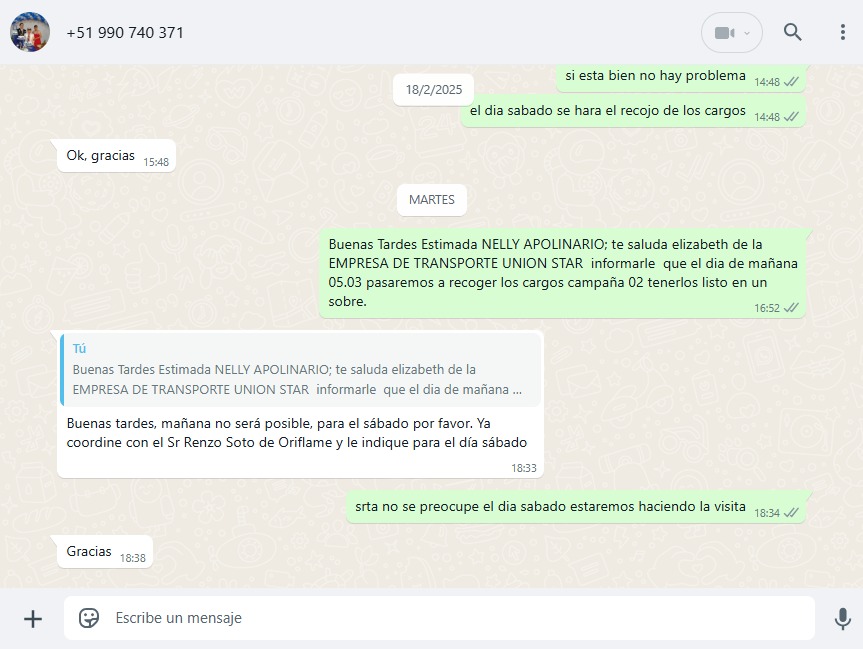
Task: Click read receipt ticks on 16:52 message
Action: tap(791, 308)
